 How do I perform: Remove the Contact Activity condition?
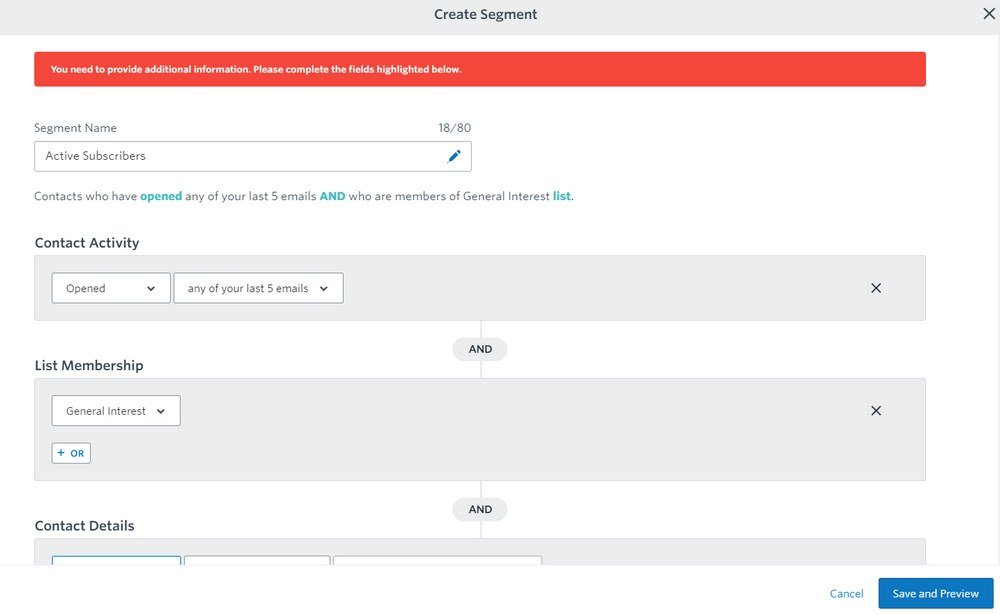(x=876, y=288)
